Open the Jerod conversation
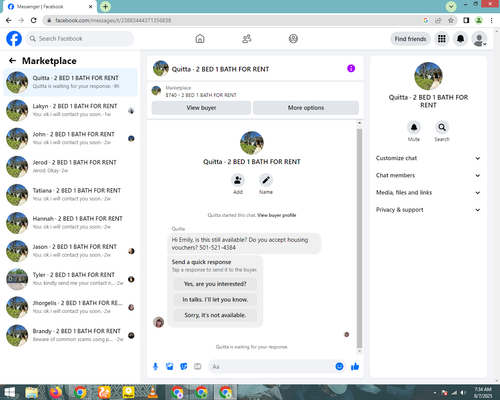This screenshot has width=500, height=400. [70, 167]
